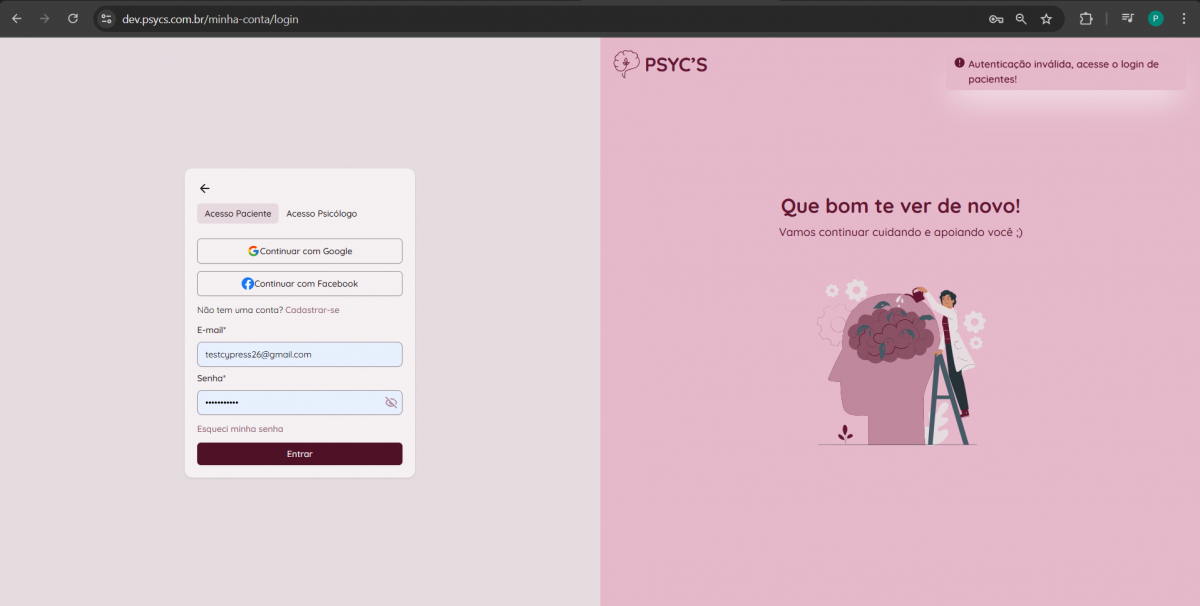The width and height of the screenshot is (1200, 606).
Task: Click the zoom magnifier icon in address bar
Action: pyautogui.click(x=1021, y=19)
